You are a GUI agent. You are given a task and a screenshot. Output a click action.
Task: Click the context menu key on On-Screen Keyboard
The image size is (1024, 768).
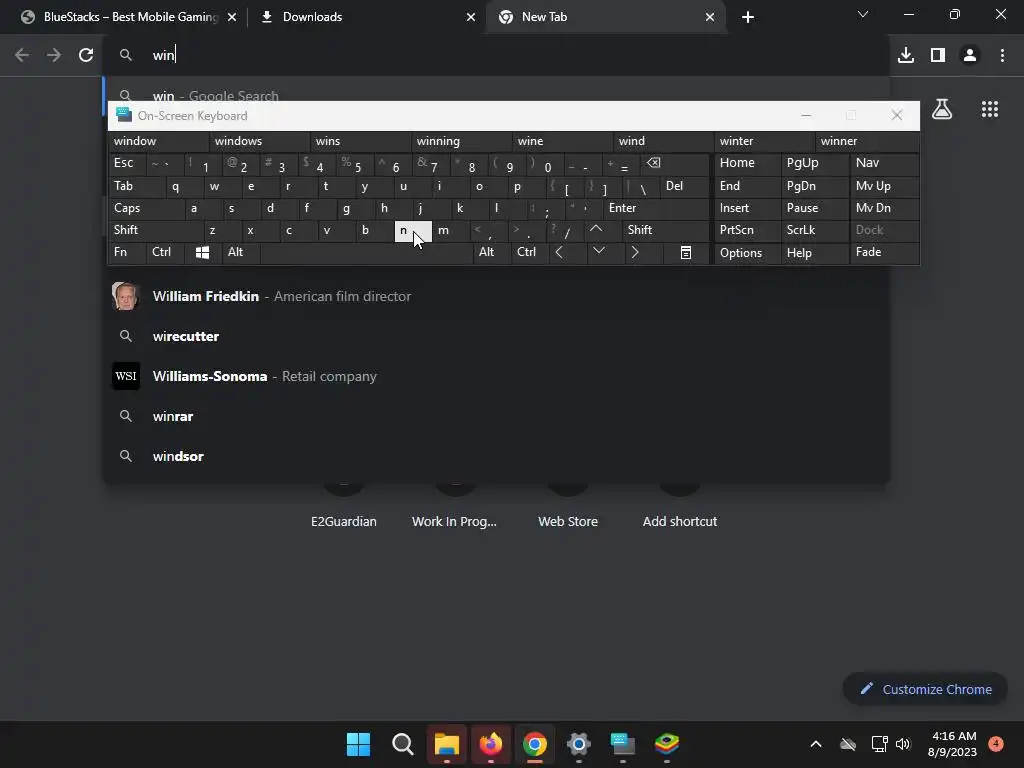[x=686, y=252]
